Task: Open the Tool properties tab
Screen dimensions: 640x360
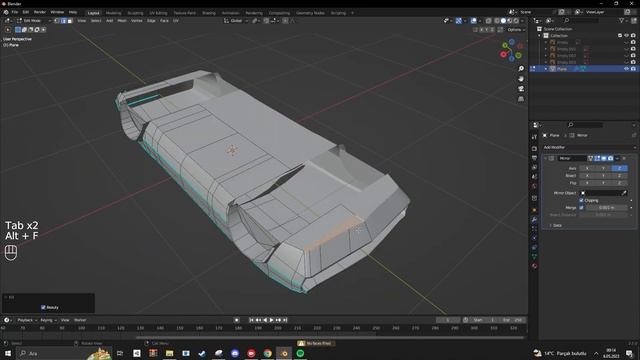Action: tap(534, 137)
